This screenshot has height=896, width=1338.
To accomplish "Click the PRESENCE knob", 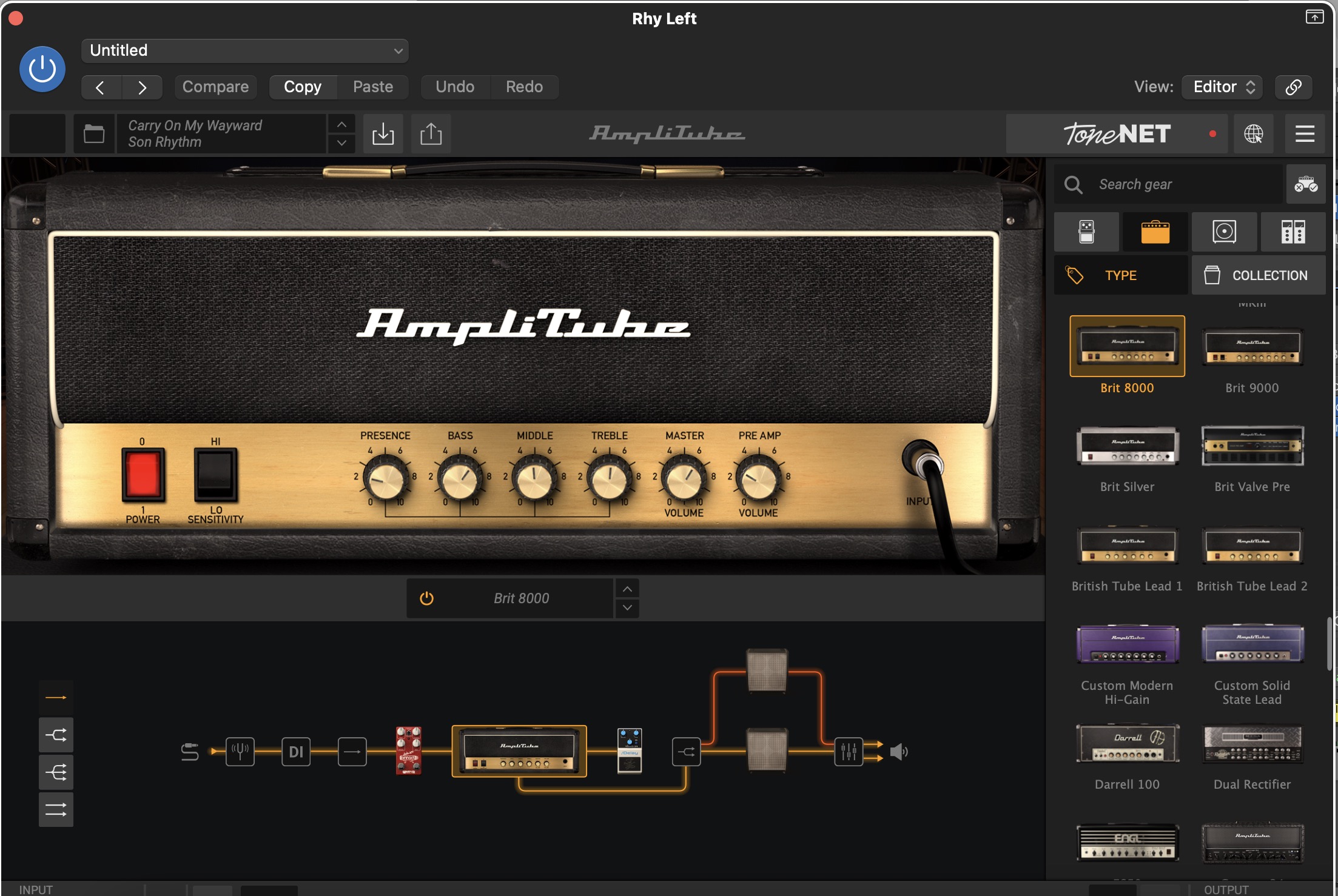I will pos(385,479).
